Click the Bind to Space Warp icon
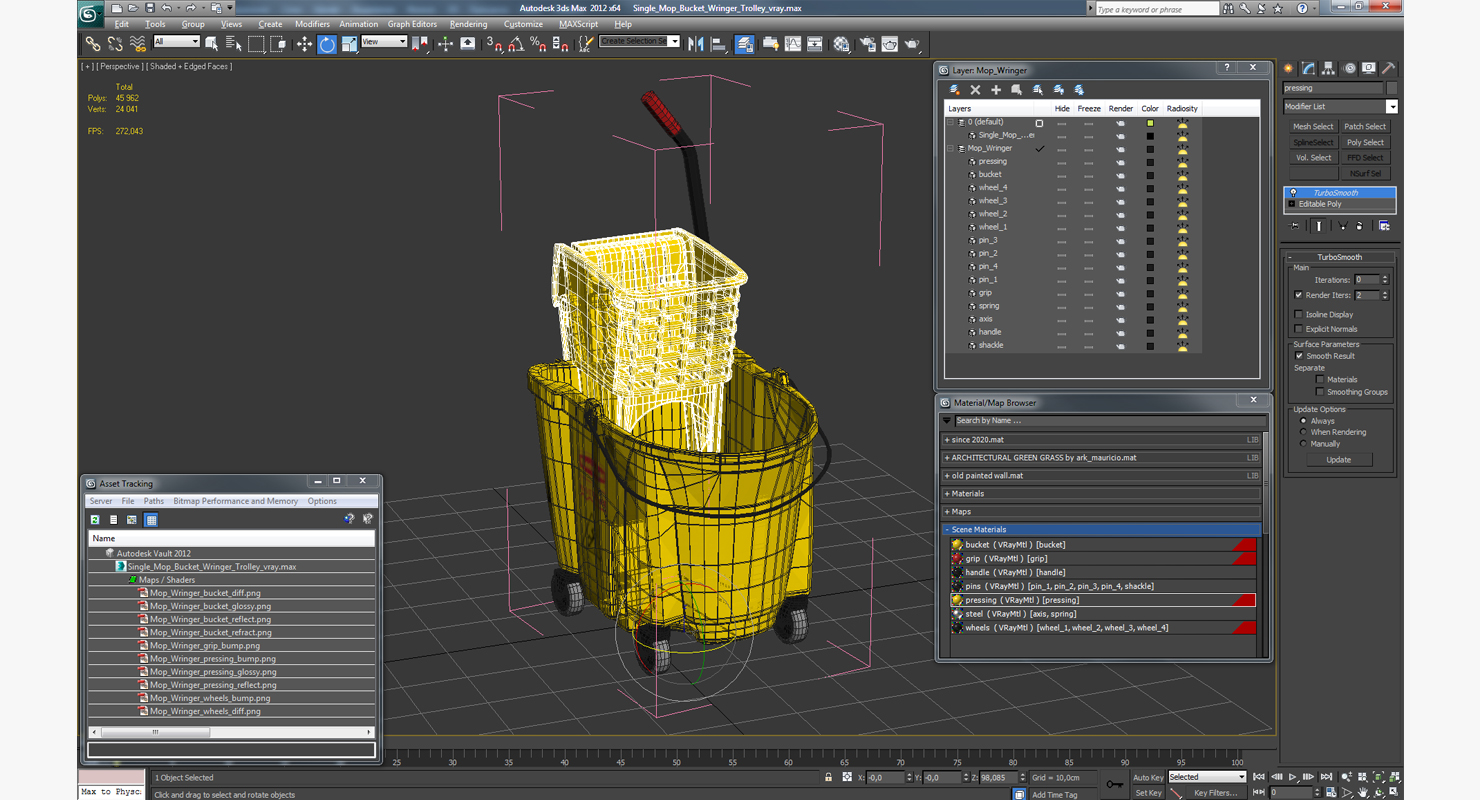Image resolution: width=1480 pixels, height=800 pixels. pos(138,44)
